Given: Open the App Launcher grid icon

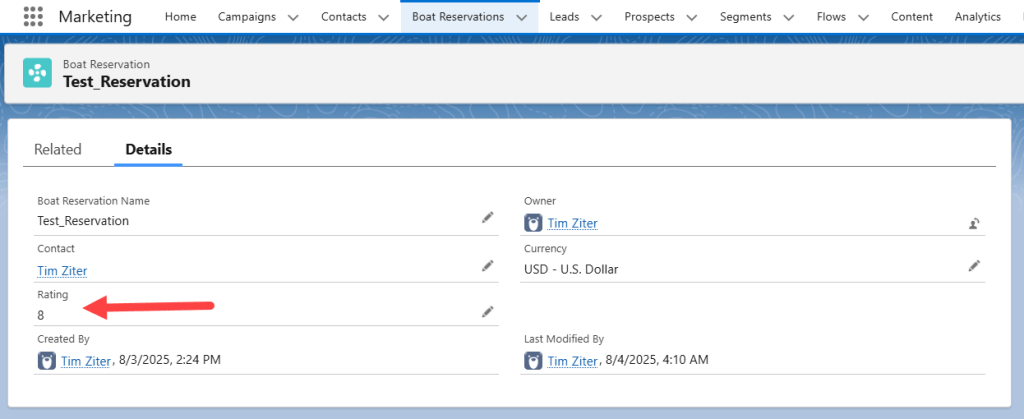Looking at the screenshot, I should 33,17.
